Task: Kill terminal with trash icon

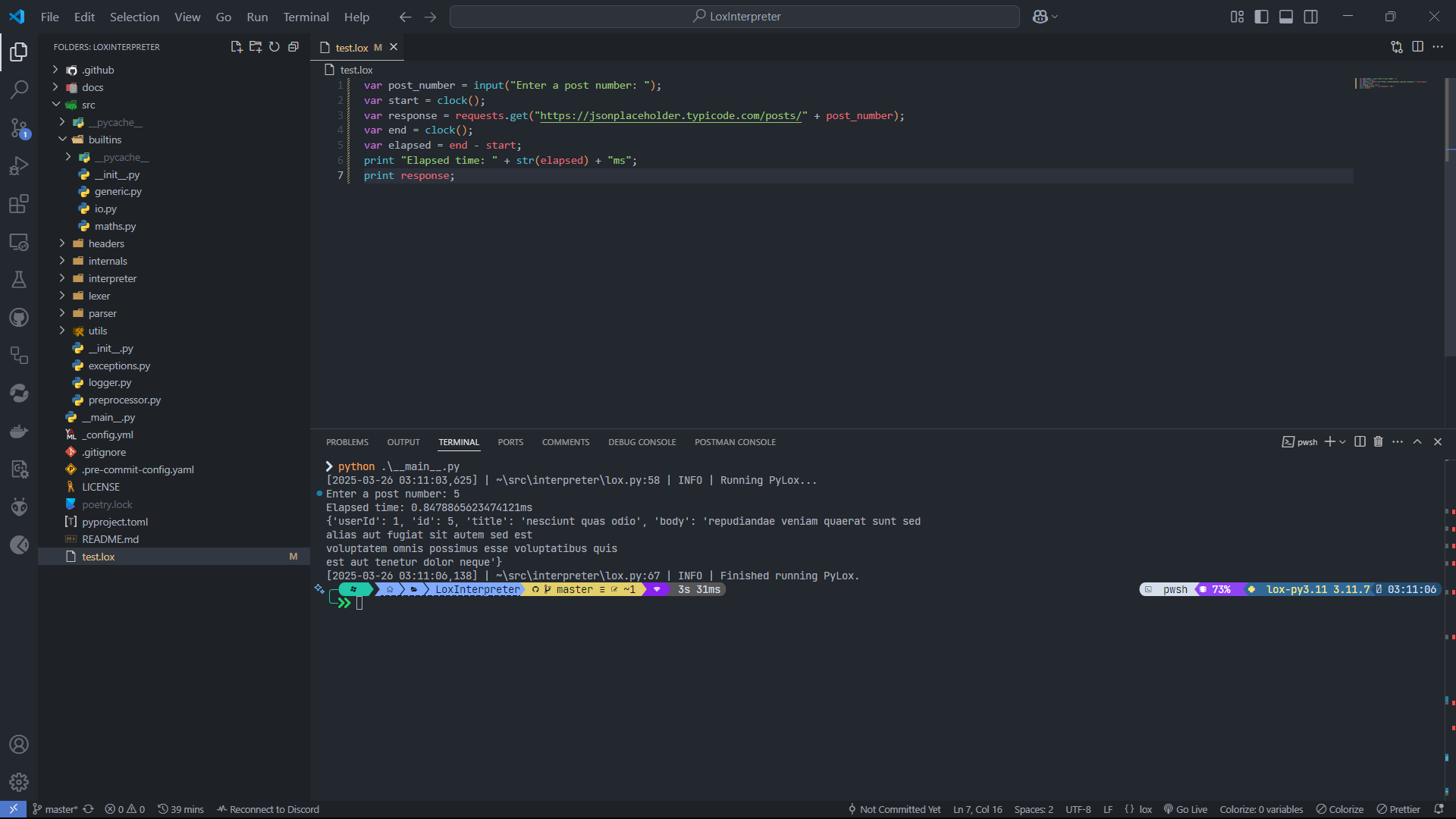Action: coord(1378,442)
